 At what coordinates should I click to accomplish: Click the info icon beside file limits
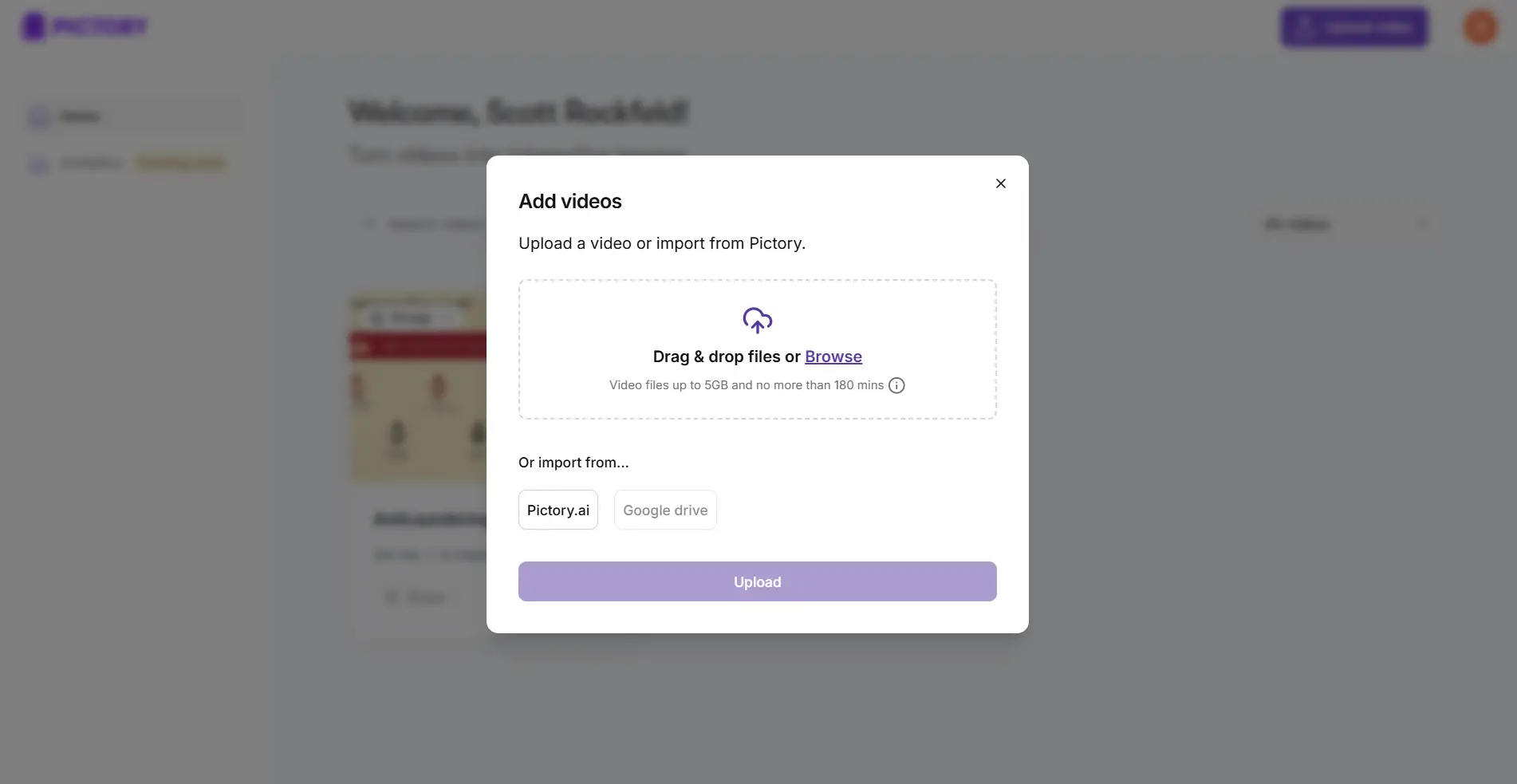coord(896,386)
